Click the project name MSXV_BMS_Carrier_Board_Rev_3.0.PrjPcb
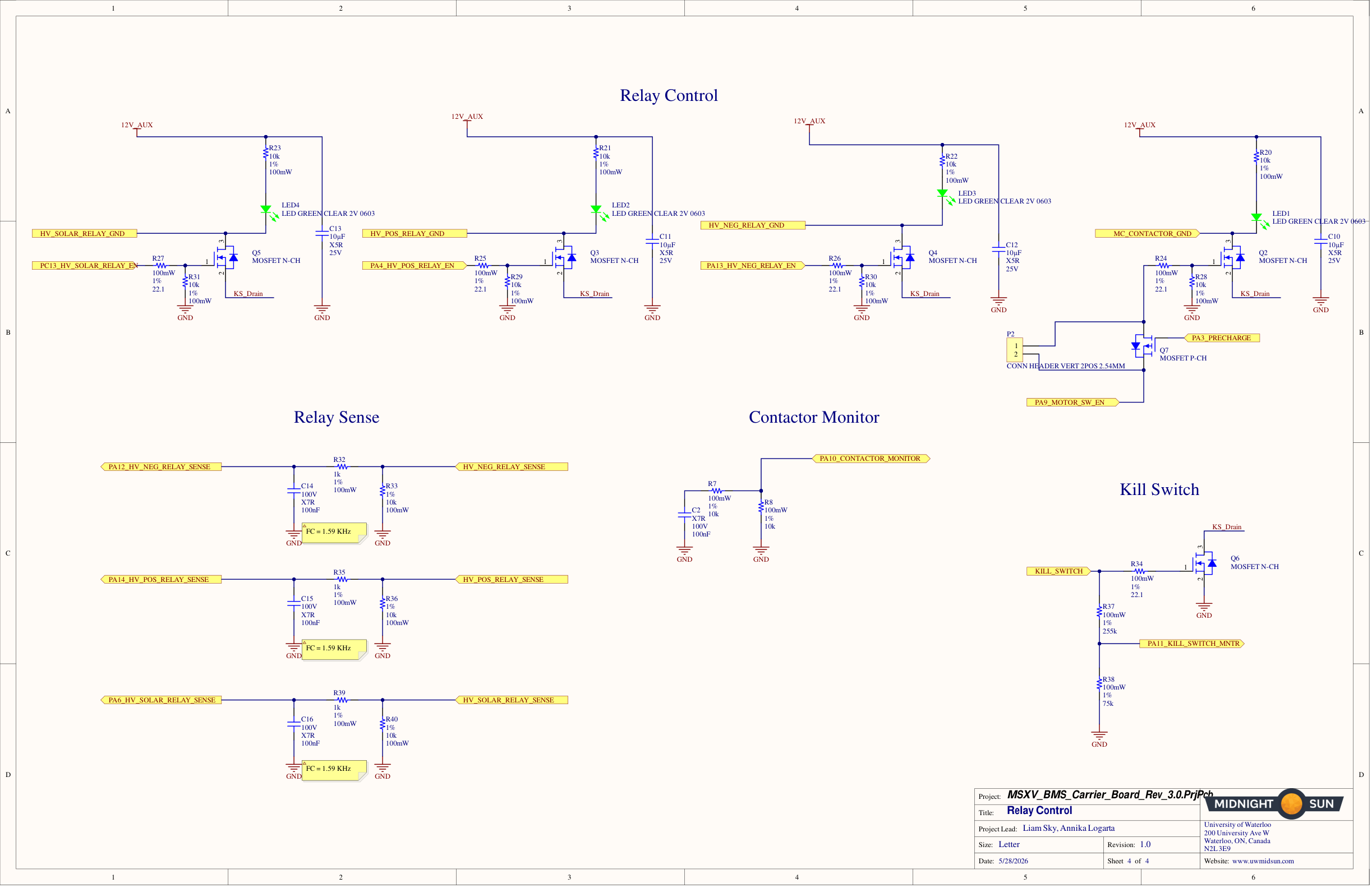The width and height of the screenshot is (1372, 888). point(1110,794)
